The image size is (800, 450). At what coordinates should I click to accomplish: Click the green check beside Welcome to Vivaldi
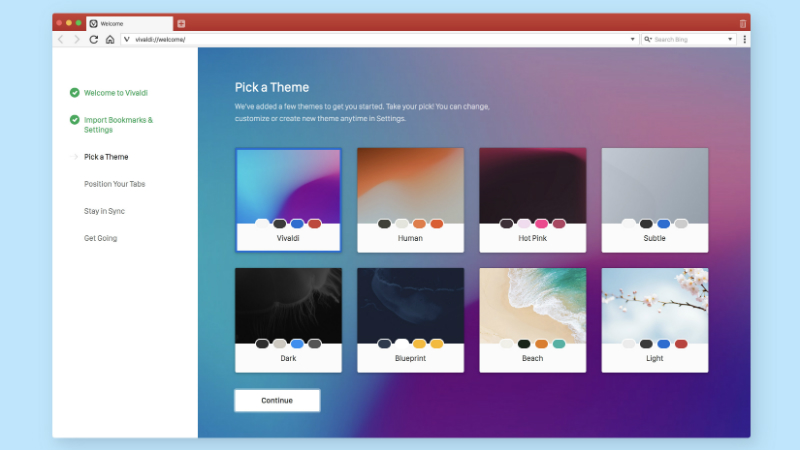pyautogui.click(x=74, y=92)
